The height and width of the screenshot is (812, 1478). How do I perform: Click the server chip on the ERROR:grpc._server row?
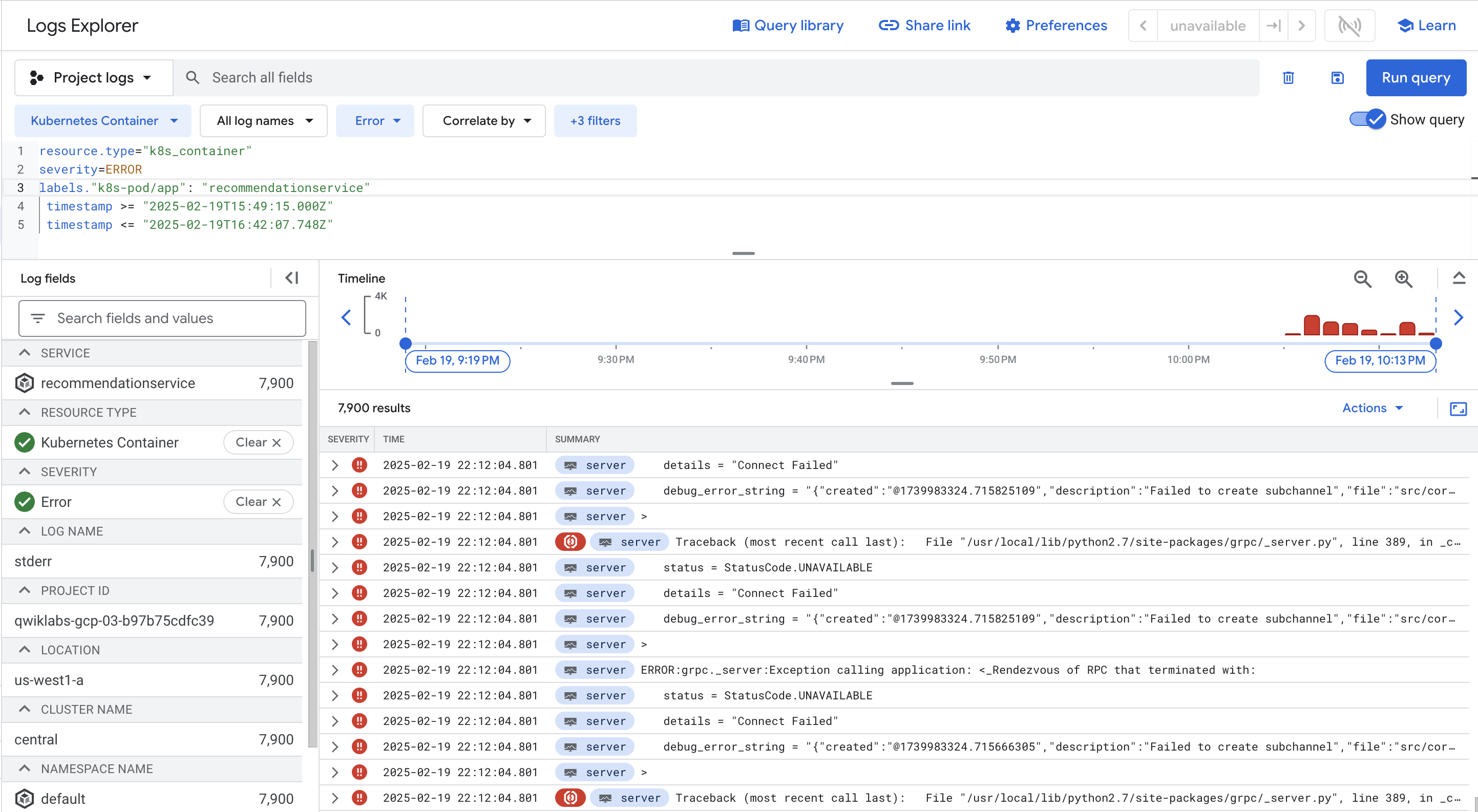(595, 670)
